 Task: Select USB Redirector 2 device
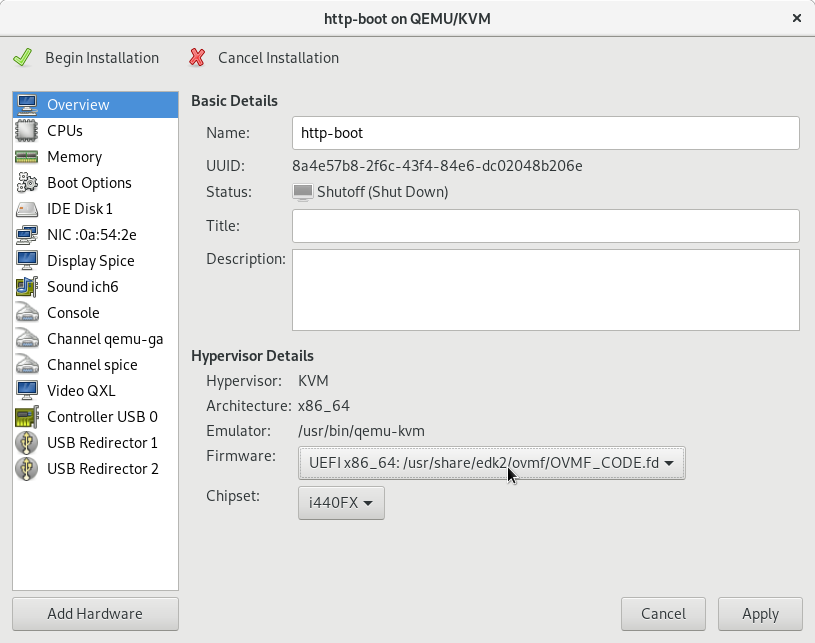(101, 468)
